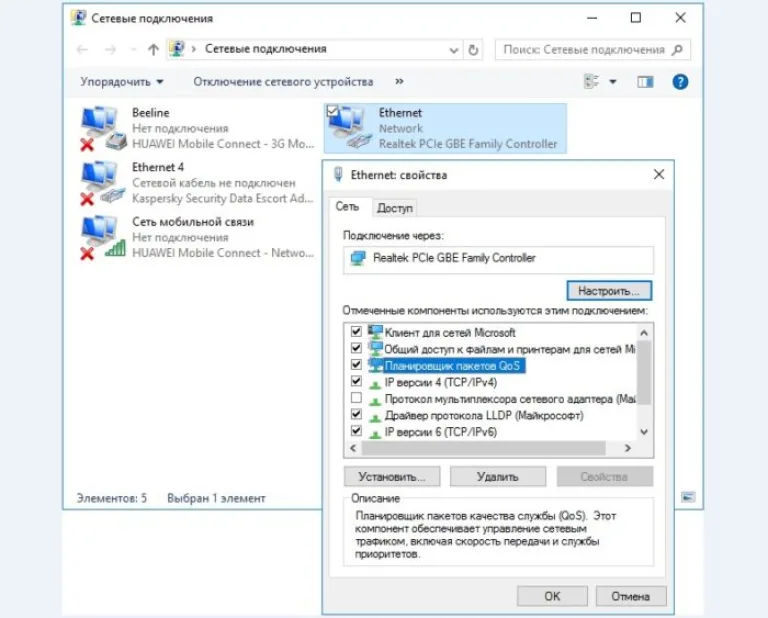Go up one level with up arrow
Image resolution: width=768 pixels, height=618 pixels.
tap(153, 49)
